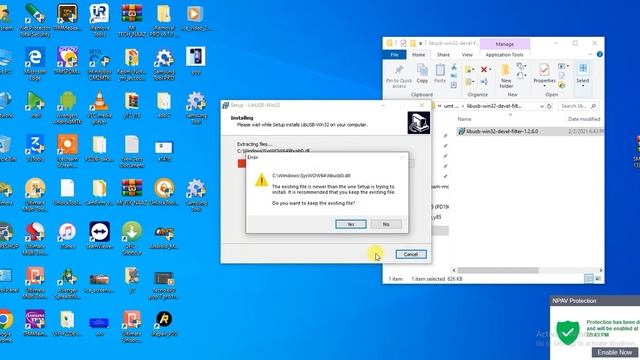Click Pin to Quick access in ribbon
Viewport: 640px width, 360px height.
pyautogui.click(x=399, y=77)
